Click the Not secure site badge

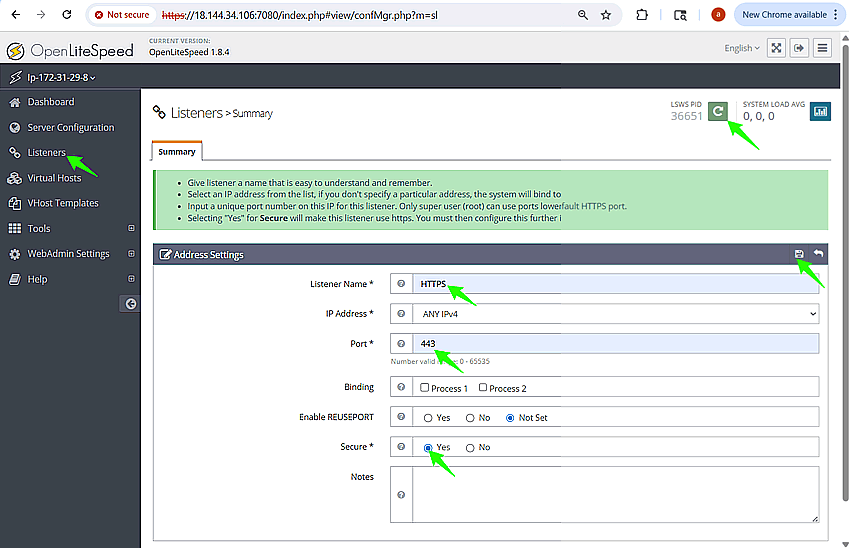[x=122, y=15]
